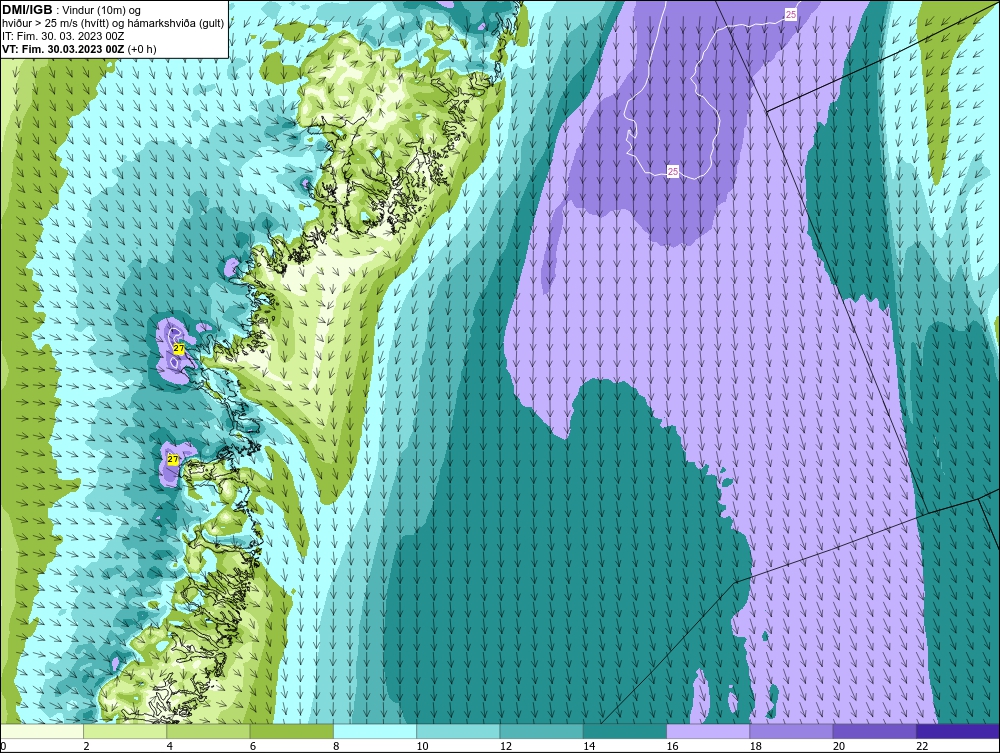
Task: Click the legend scale number 0
Action: coord(3,747)
